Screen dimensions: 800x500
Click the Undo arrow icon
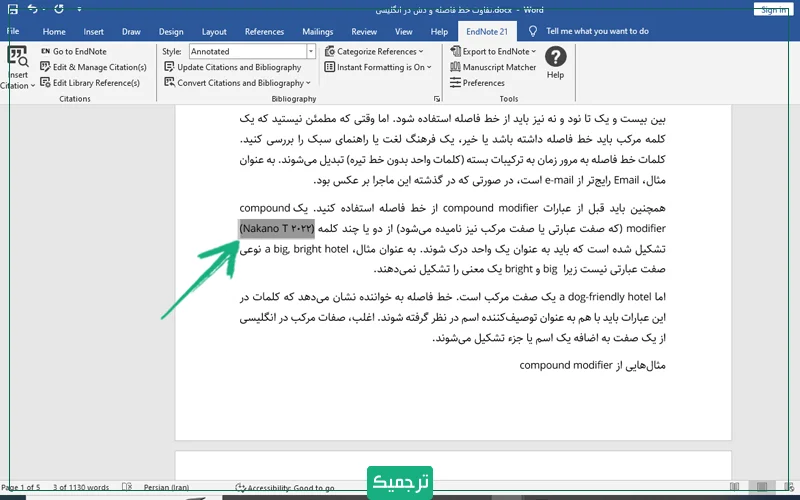(x=32, y=9)
